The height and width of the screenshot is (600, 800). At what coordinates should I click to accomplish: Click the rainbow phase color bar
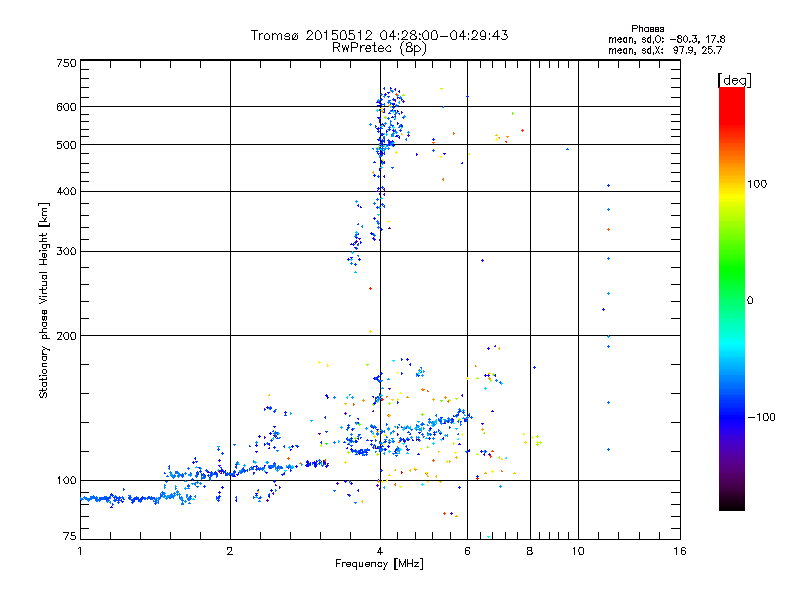(x=732, y=298)
